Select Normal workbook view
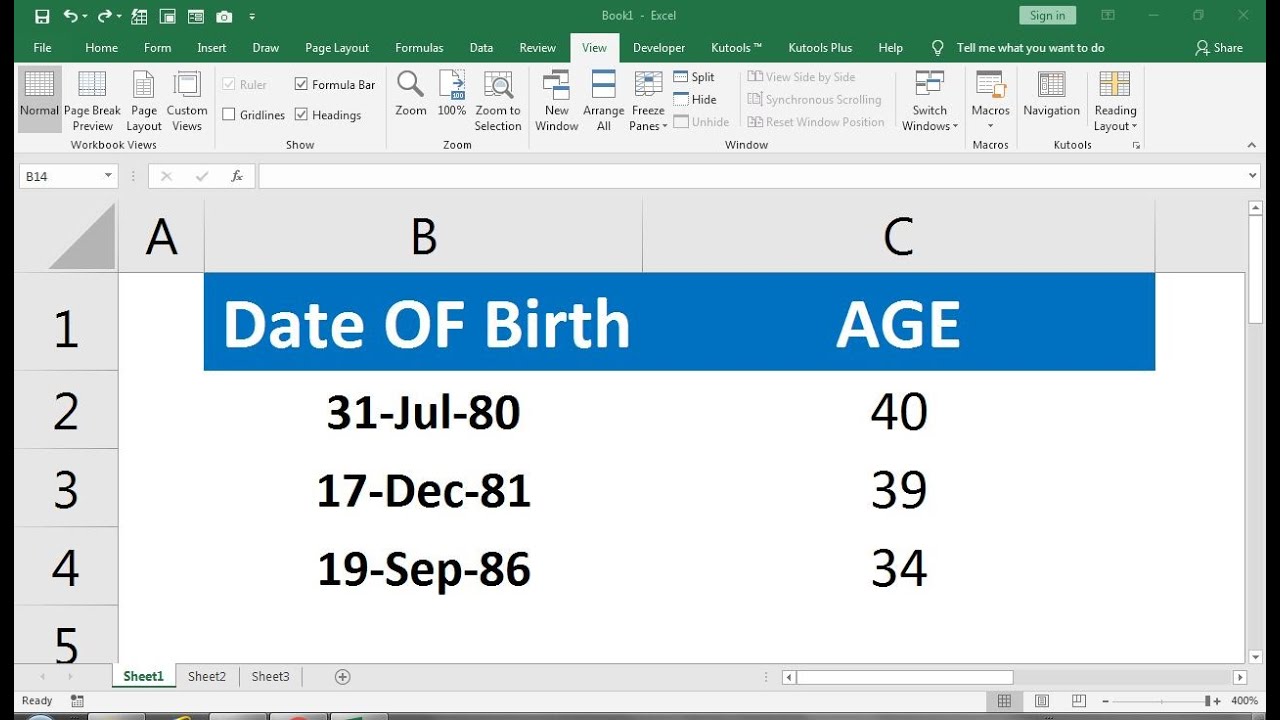The height and width of the screenshot is (720, 1280). [x=40, y=99]
